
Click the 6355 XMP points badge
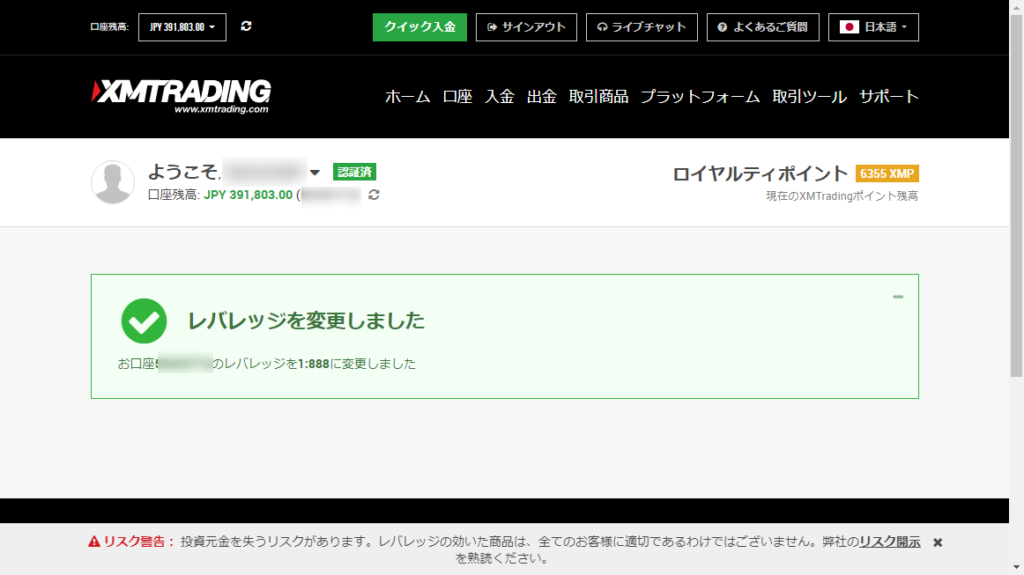[x=887, y=174]
